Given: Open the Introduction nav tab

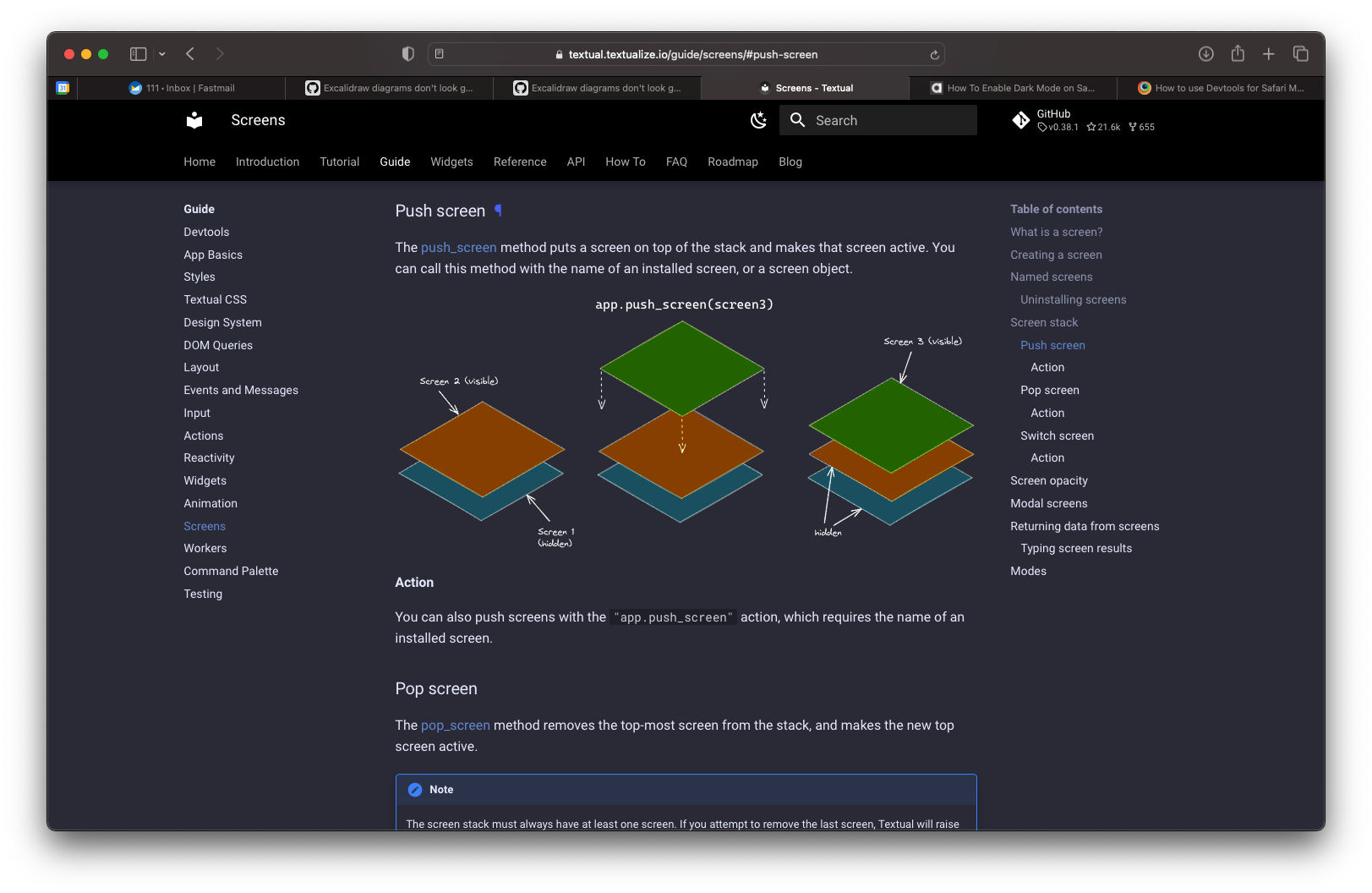Looking at the screenshot, I should point(267,162).
